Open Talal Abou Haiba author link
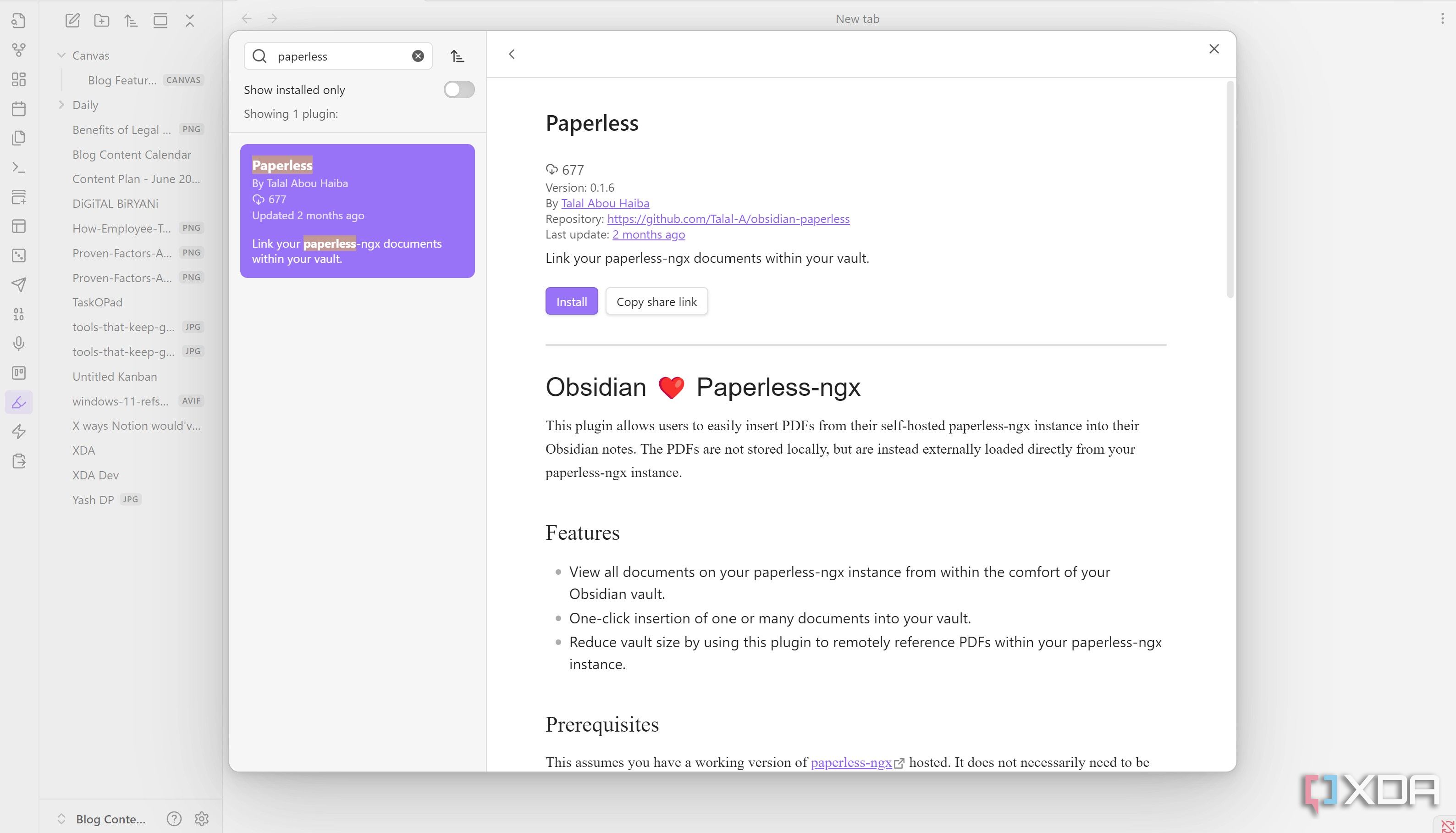This screenshot has height=833, width=1456. point(605,203)
